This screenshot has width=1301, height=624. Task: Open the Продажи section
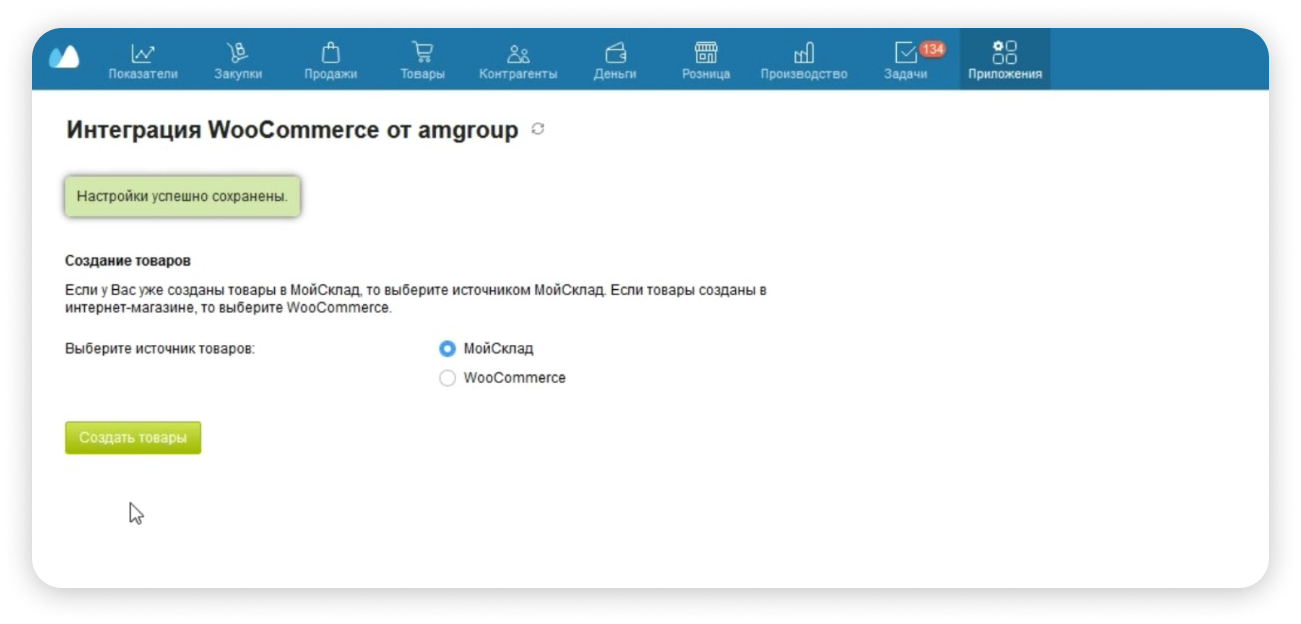tap(331, 61)
